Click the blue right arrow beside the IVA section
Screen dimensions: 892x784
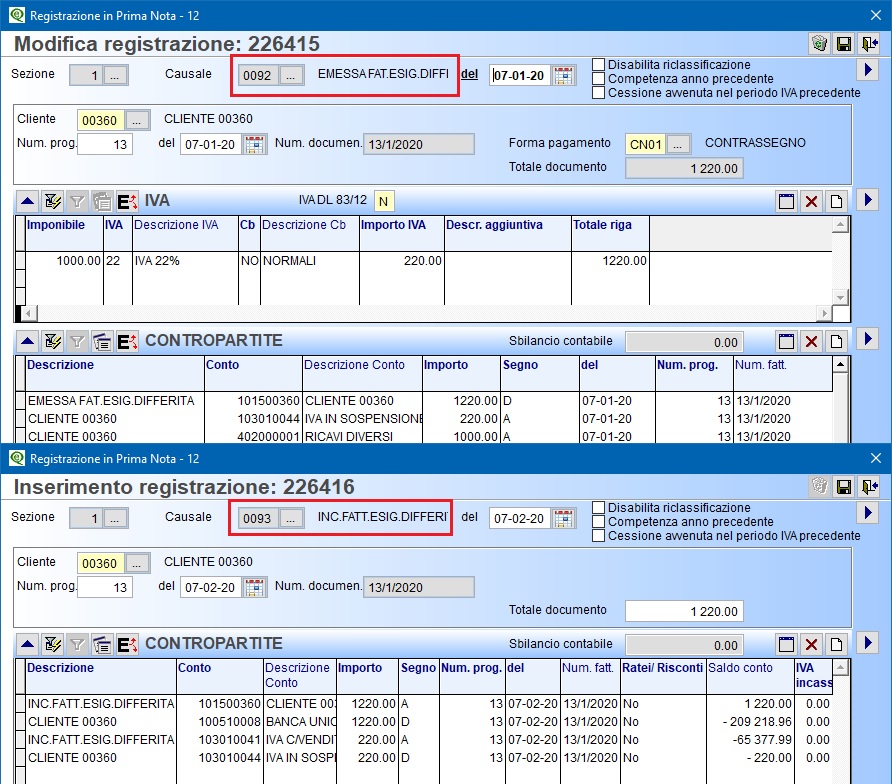click(867, 201)
